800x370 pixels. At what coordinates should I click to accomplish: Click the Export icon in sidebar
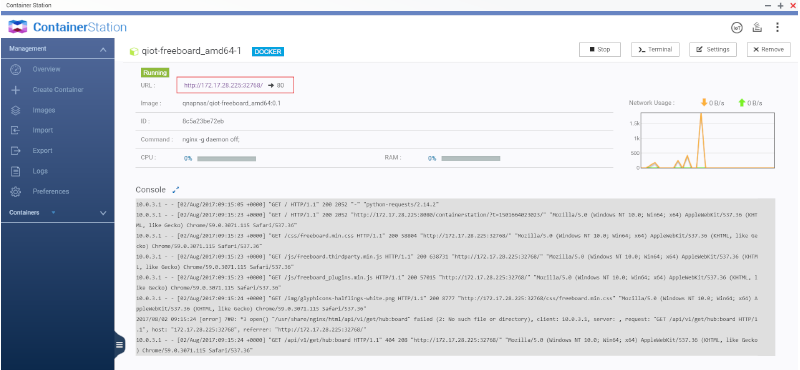[16, 151]
